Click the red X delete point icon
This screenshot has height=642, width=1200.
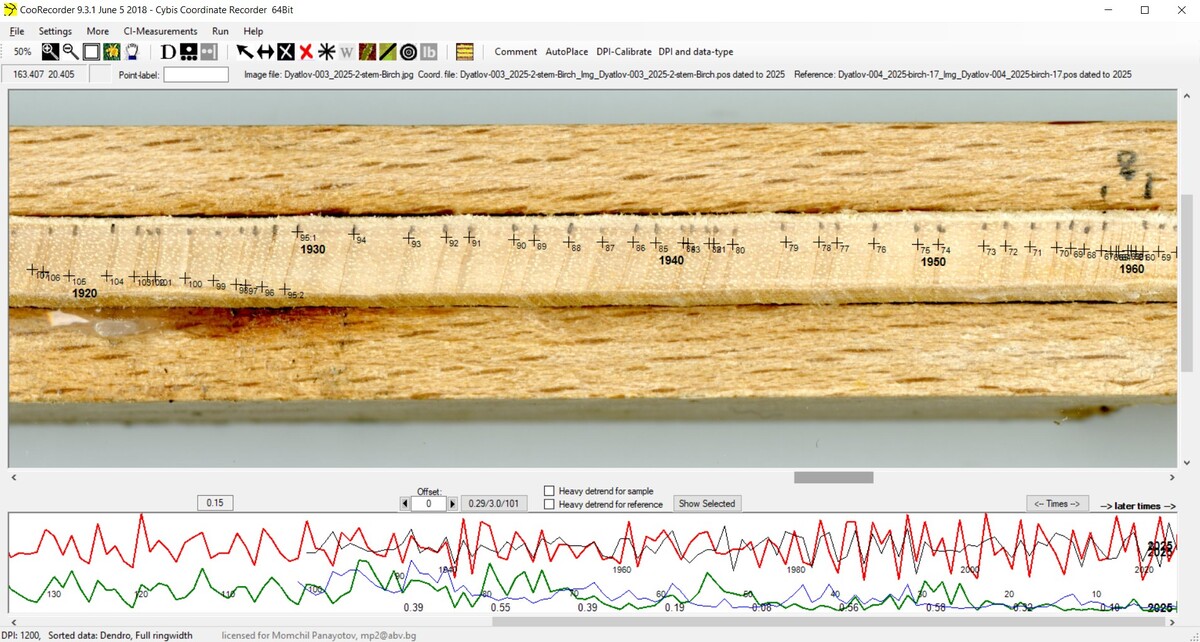tap(306, 52)
